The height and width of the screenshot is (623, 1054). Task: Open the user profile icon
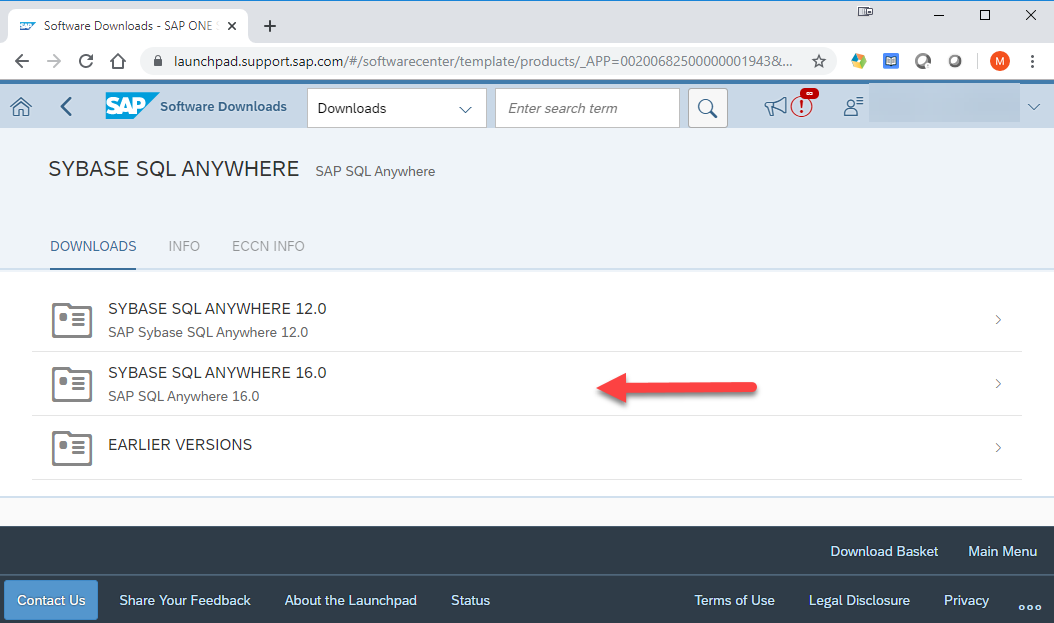853,106
